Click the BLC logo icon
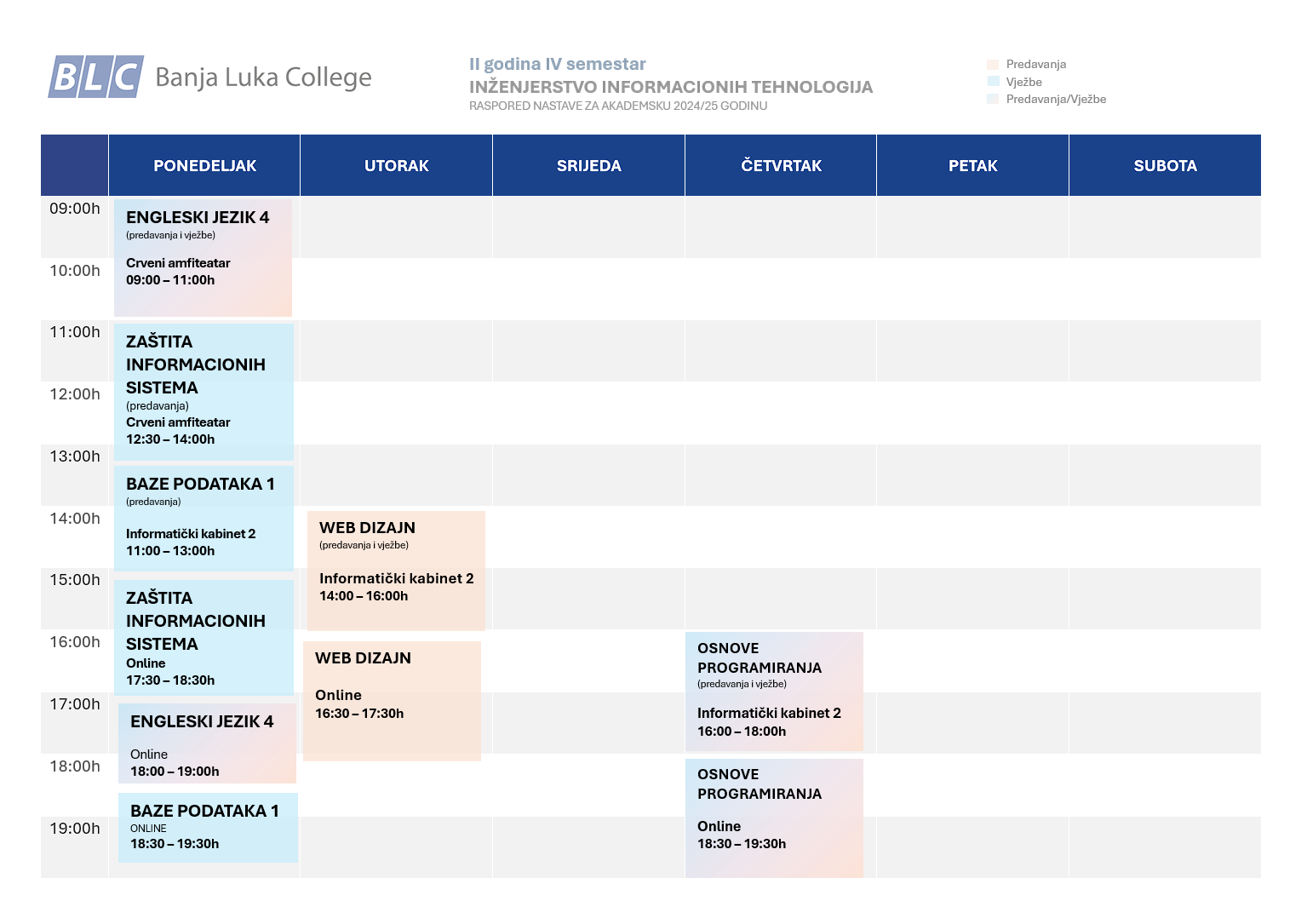This screenshot has width=1307, height=924. click(x=95, y=77)
